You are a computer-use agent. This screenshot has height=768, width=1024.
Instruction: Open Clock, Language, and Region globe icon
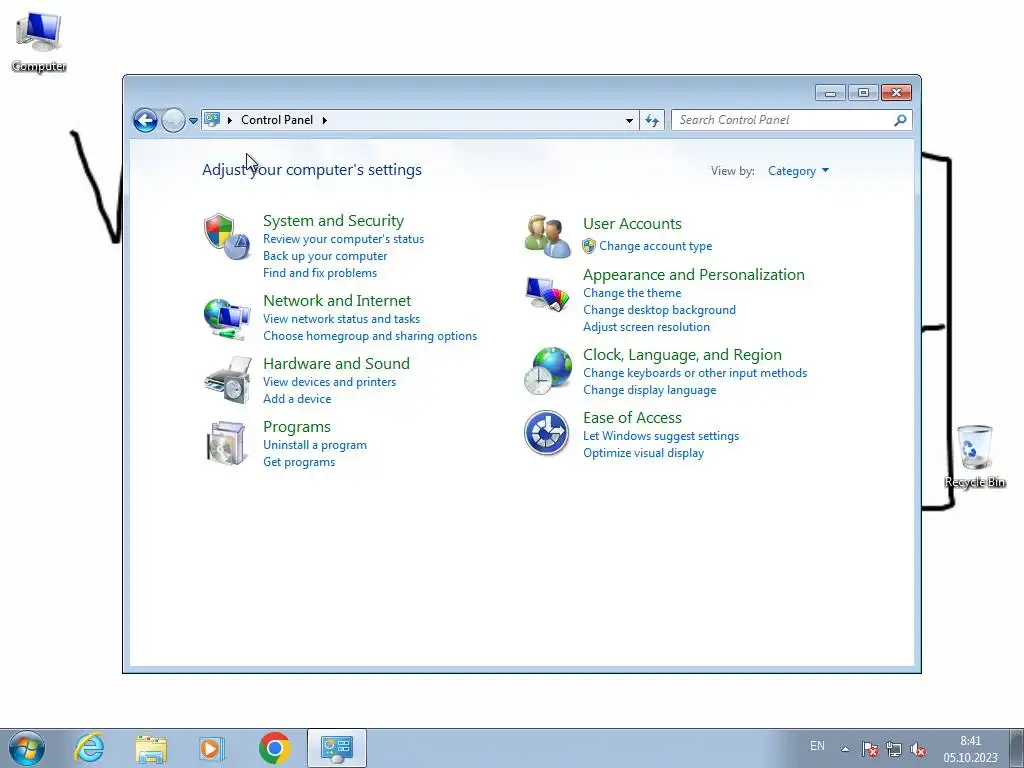[547, 370]
